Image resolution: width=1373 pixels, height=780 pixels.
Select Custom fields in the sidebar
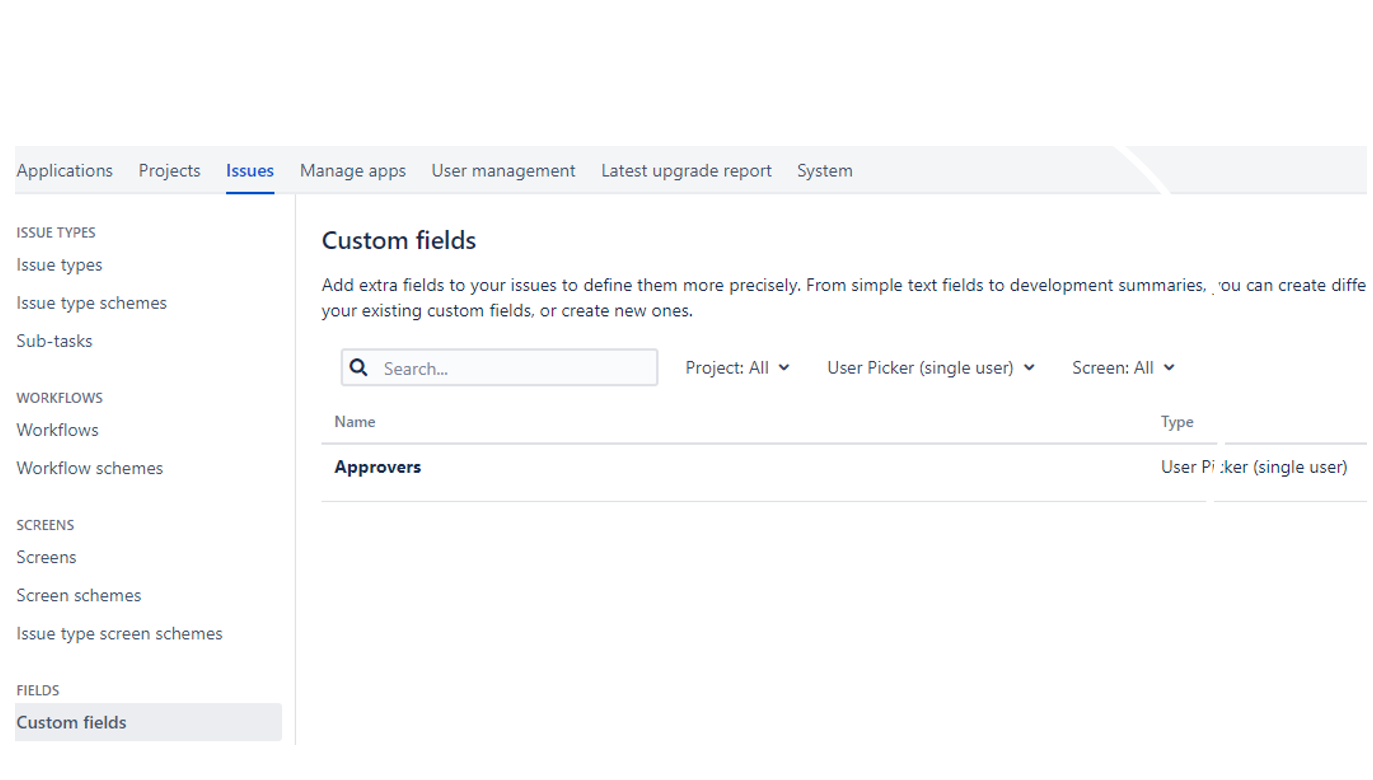click(72, 722)
